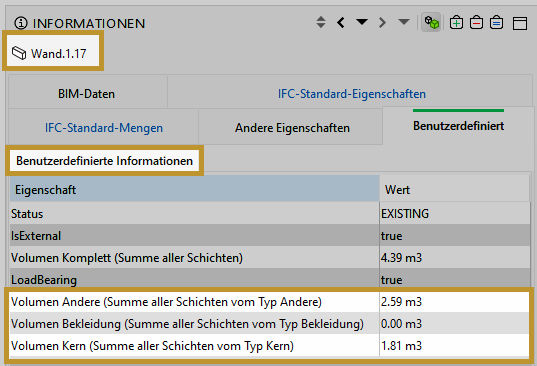Click the up/down sort arrows icon
The width and height of the screenshot is (537, 366).
click(321, 22)
